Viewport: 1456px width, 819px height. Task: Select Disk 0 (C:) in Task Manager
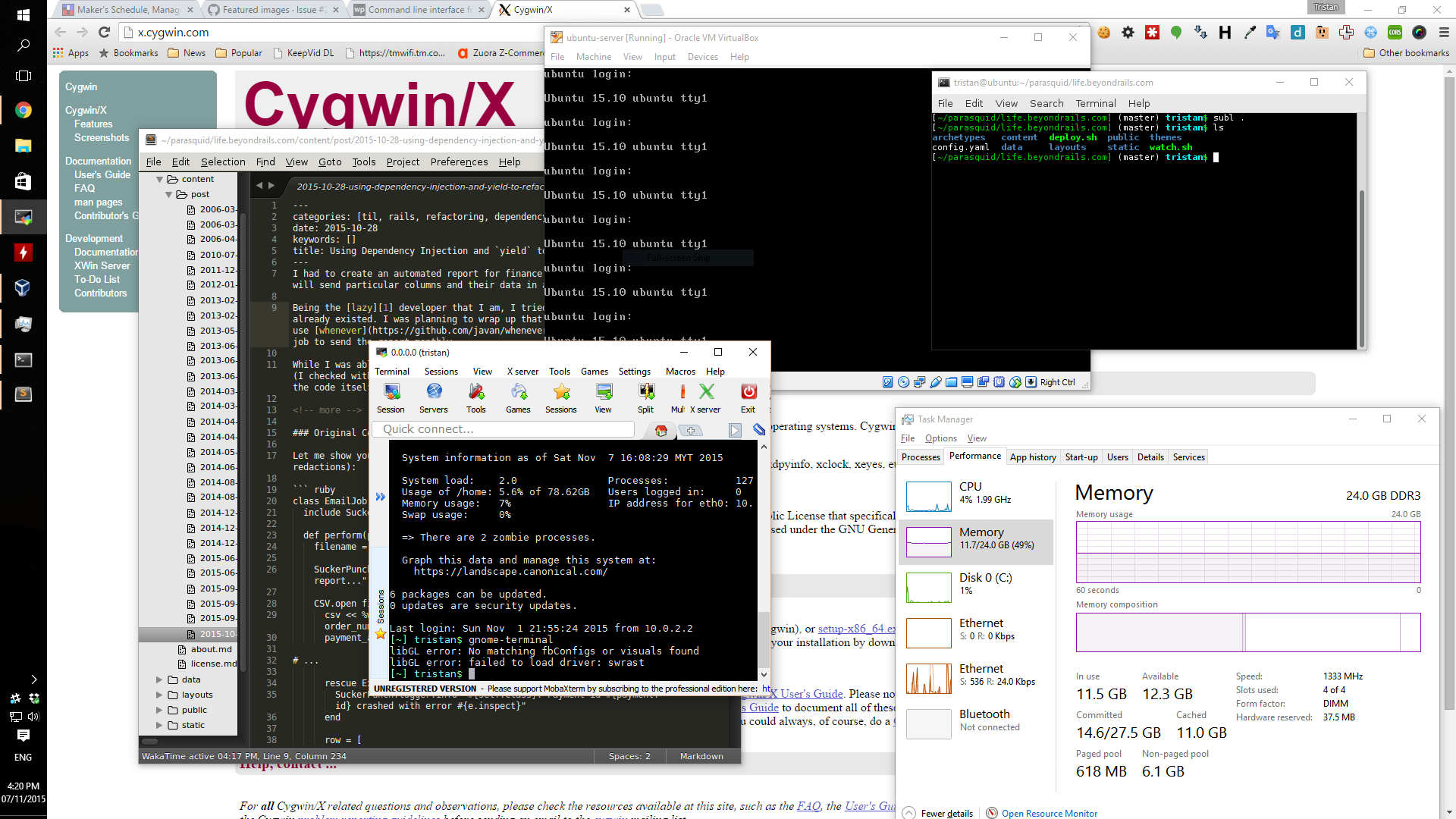pos(976,588)
